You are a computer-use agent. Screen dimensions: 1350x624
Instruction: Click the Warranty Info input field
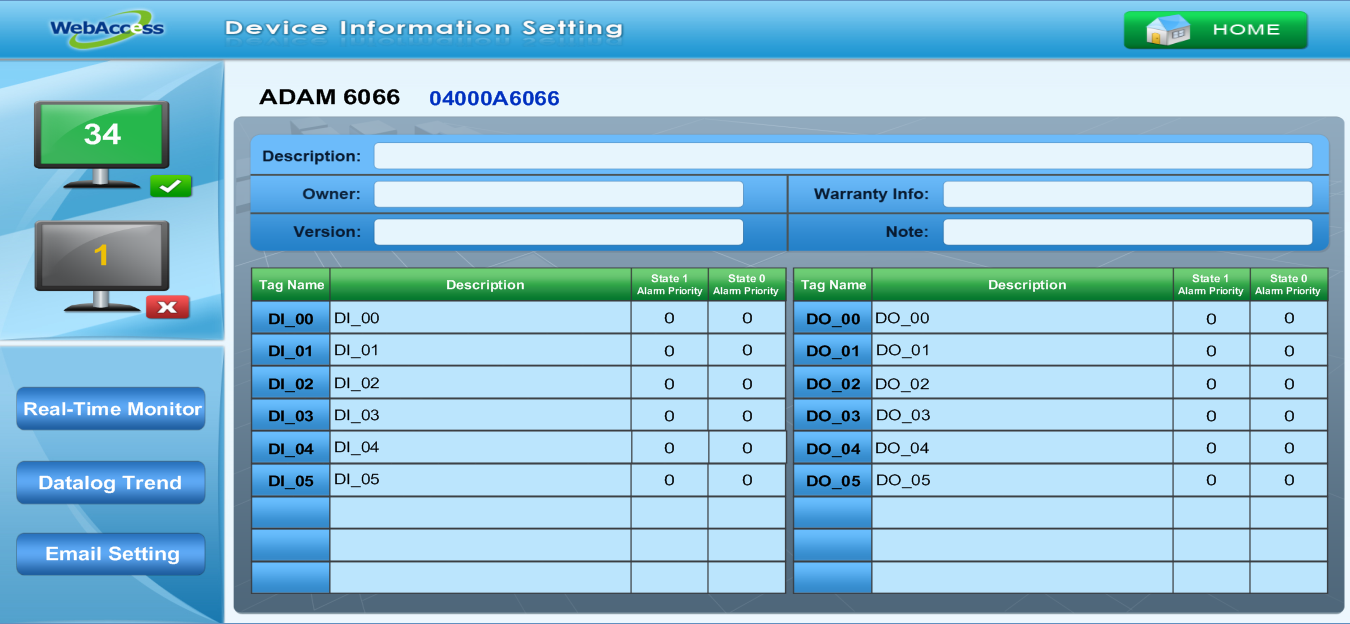pos(1128,194)
